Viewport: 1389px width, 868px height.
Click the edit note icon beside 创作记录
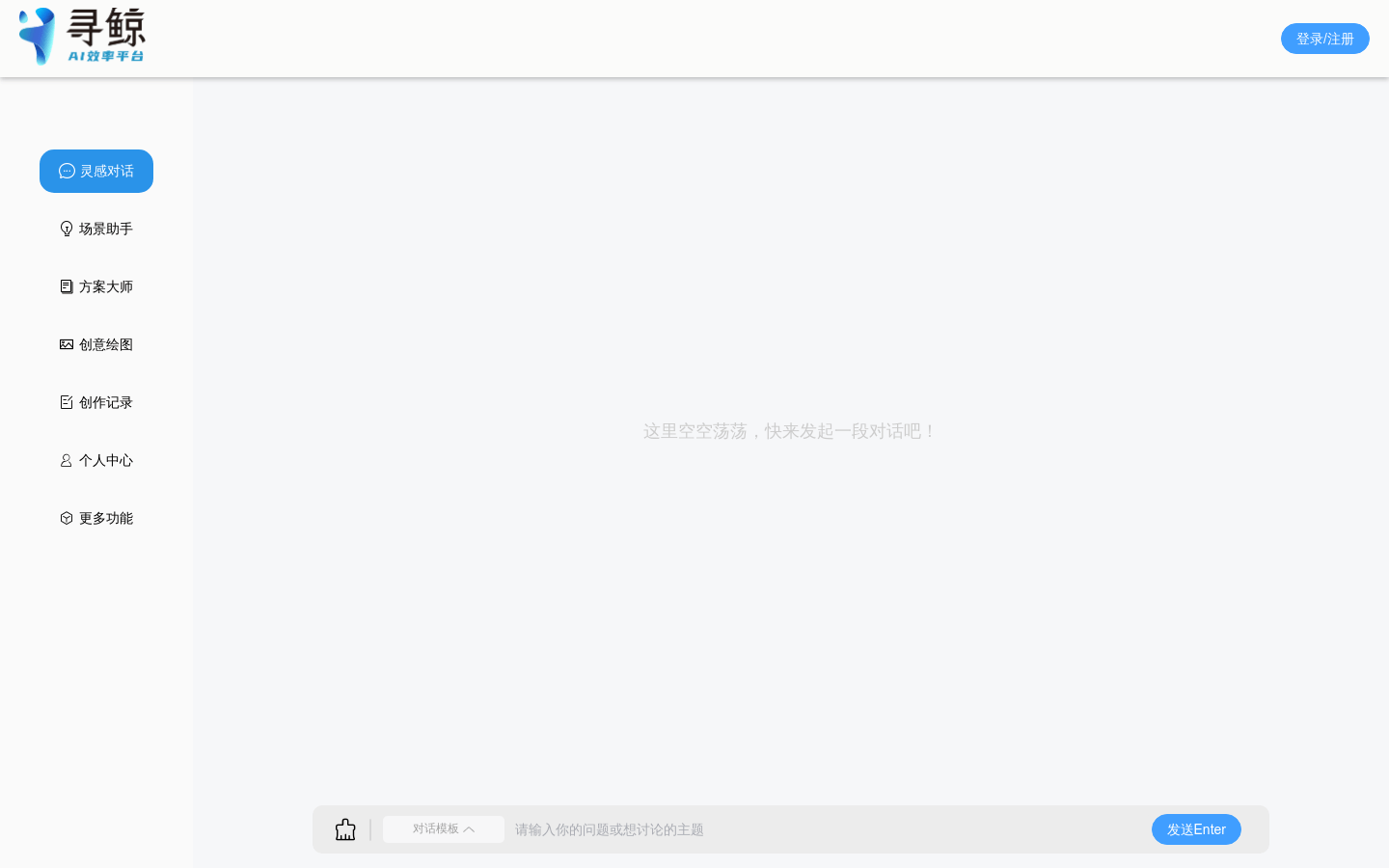pyautogui.click(x=67, y=402)
